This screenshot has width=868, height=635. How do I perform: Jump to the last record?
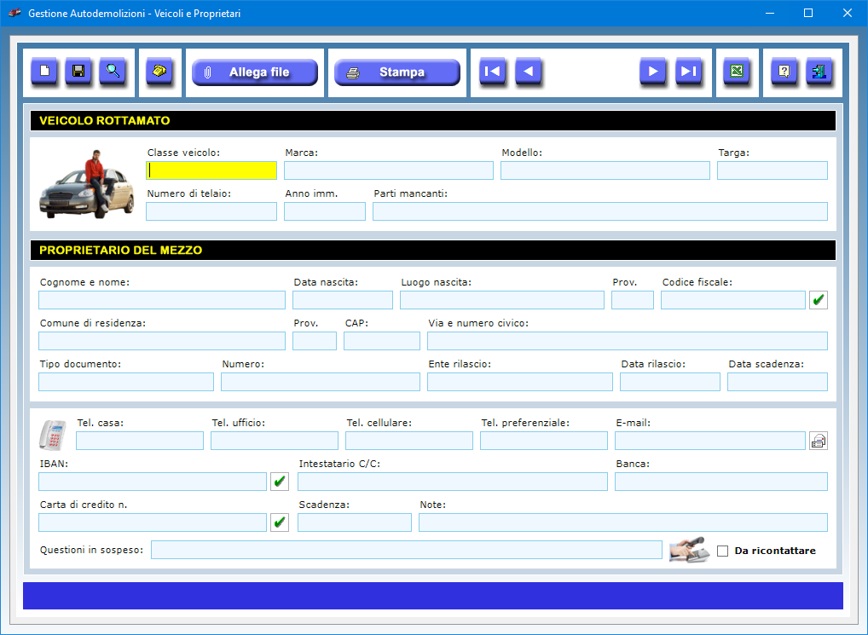(x=688, y=71)
